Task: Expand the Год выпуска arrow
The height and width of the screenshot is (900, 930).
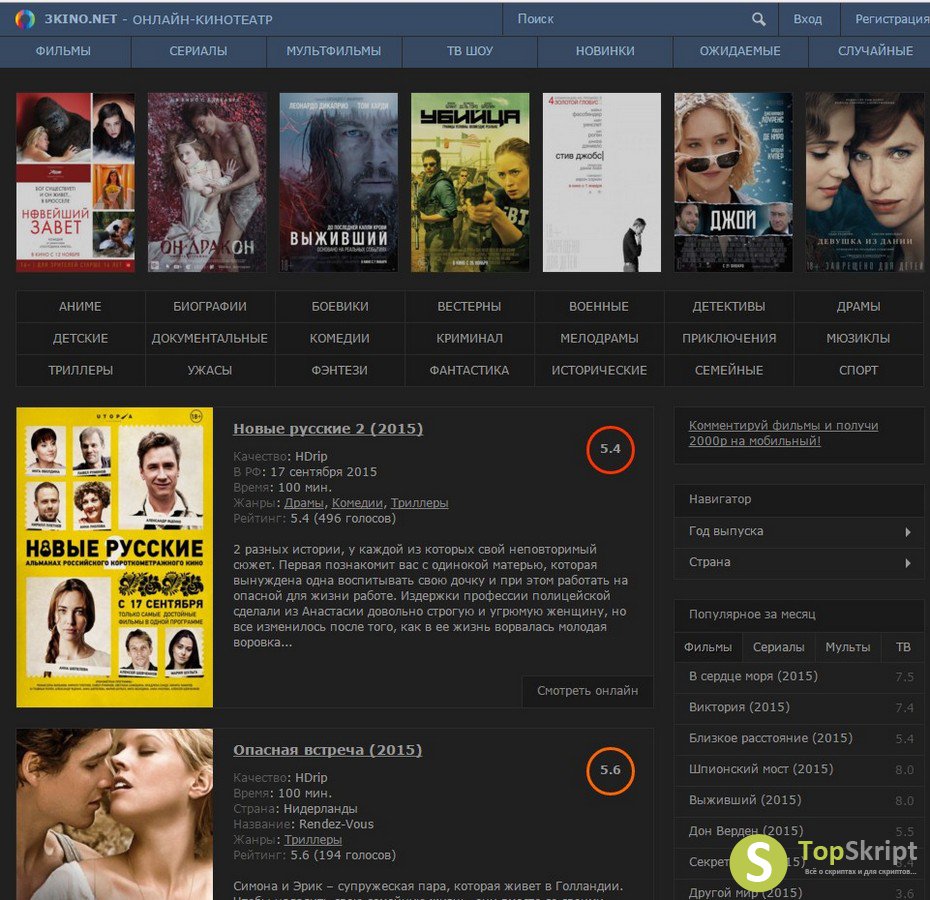Action: tap(908, 532)
